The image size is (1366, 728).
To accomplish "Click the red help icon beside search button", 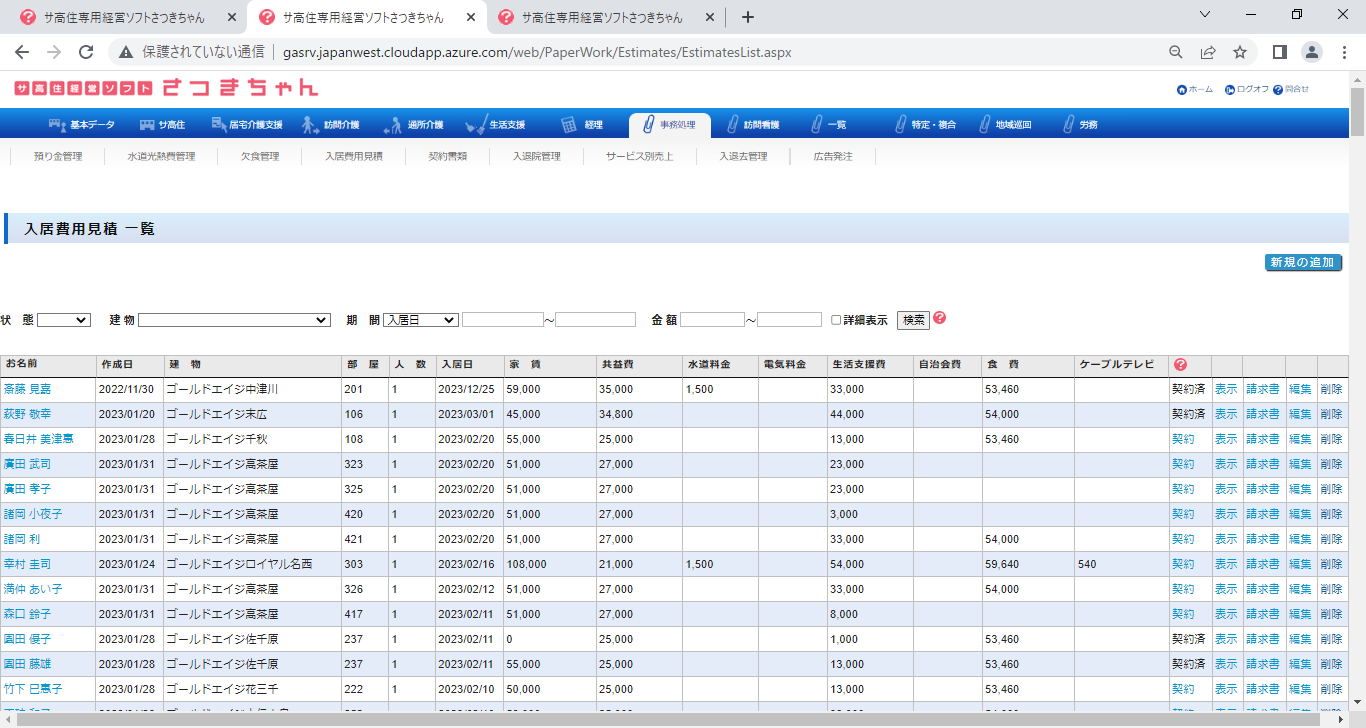I will click(x=939, y=318).
